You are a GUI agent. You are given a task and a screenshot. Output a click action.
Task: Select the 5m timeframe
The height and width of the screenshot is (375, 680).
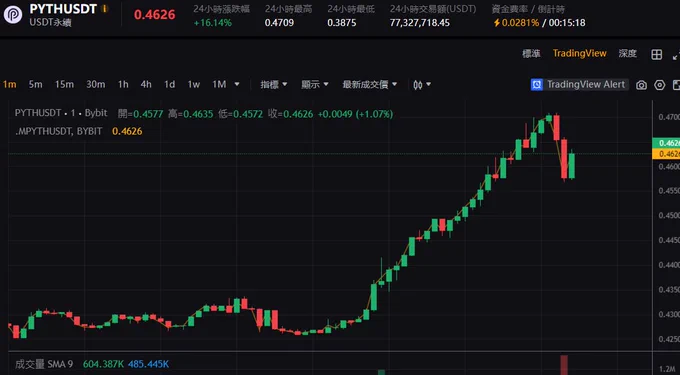click(x=36, y=85)
